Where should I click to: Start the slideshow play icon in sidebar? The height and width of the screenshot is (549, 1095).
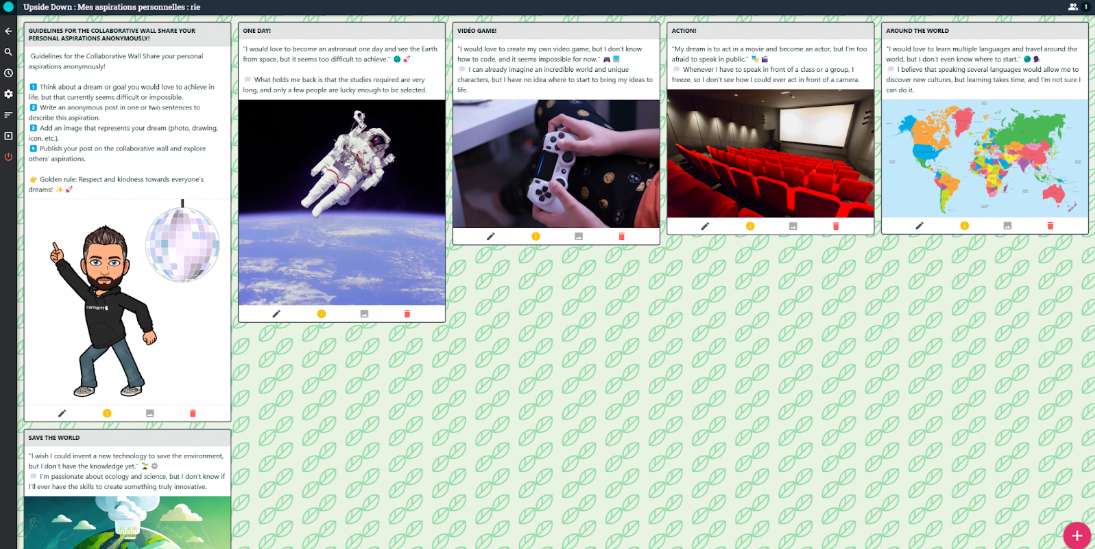click(8, 136)
